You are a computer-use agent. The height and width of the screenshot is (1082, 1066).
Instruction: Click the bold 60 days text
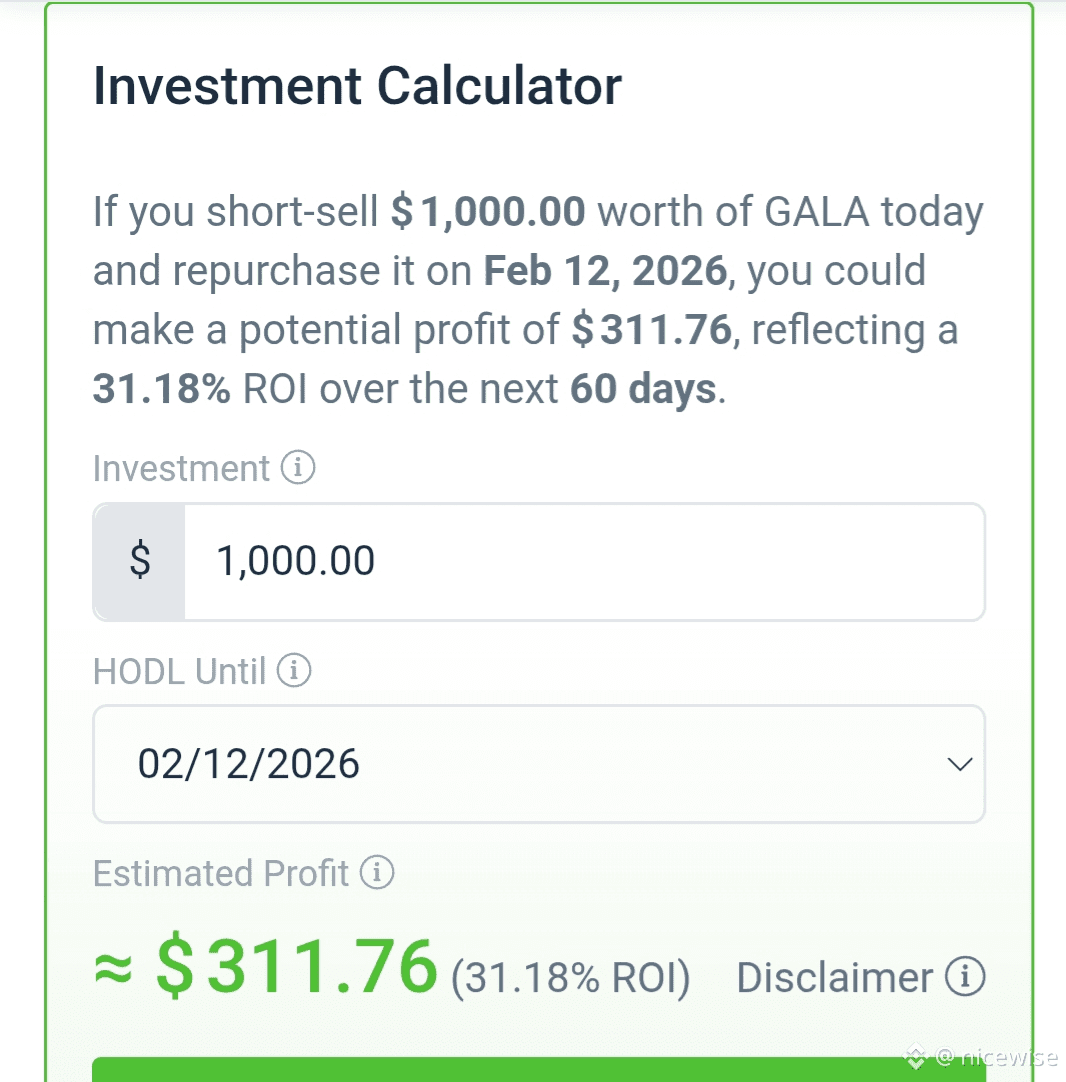pyautogui.click(x=643, y=389)
